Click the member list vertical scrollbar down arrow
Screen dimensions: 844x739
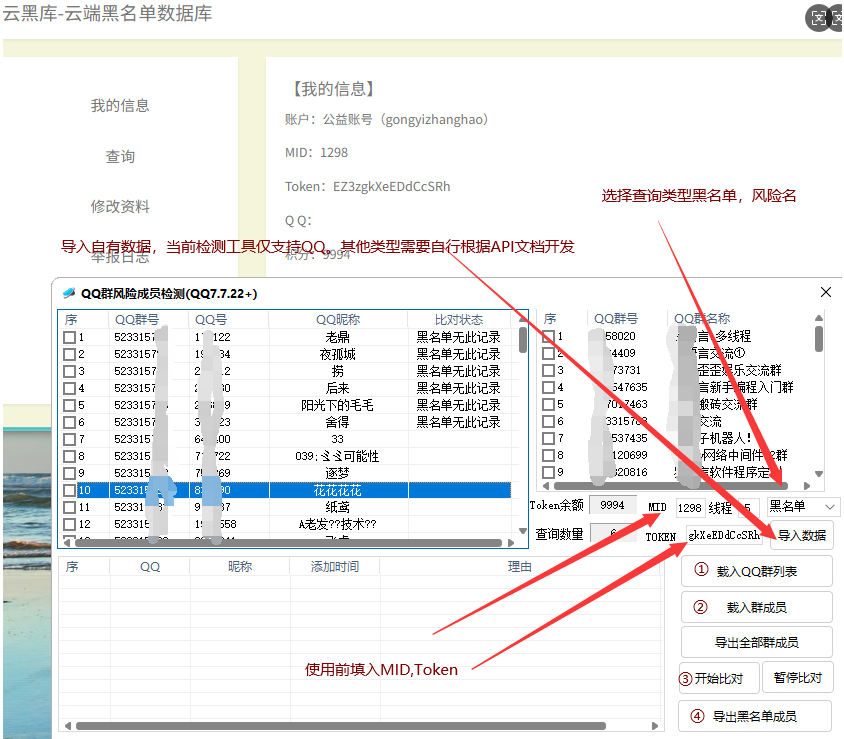(522, 531)
